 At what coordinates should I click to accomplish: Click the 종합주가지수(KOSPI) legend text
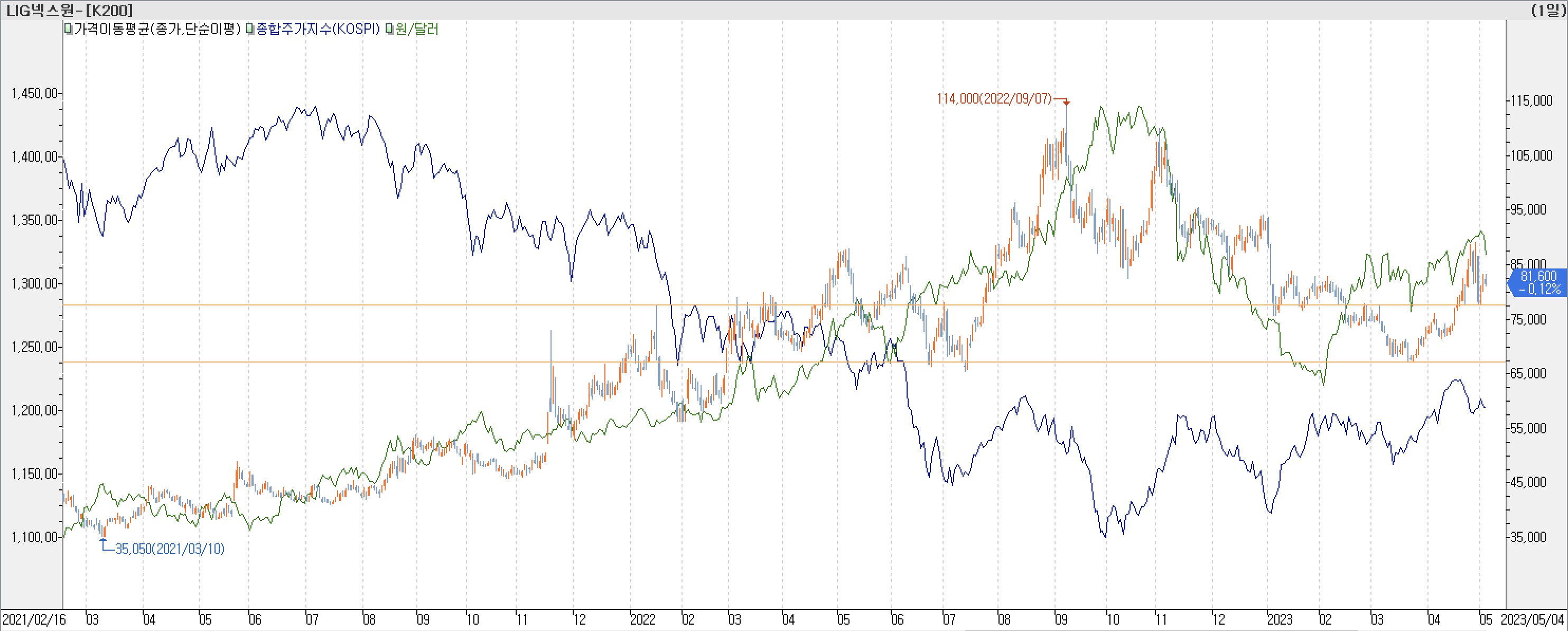(318, 29)
